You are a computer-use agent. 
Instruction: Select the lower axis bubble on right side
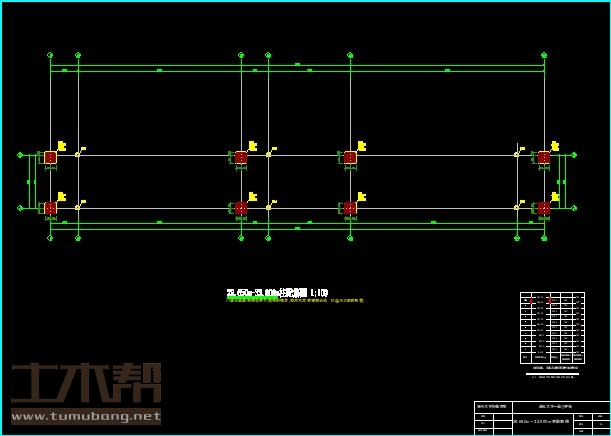click(574, 208)
